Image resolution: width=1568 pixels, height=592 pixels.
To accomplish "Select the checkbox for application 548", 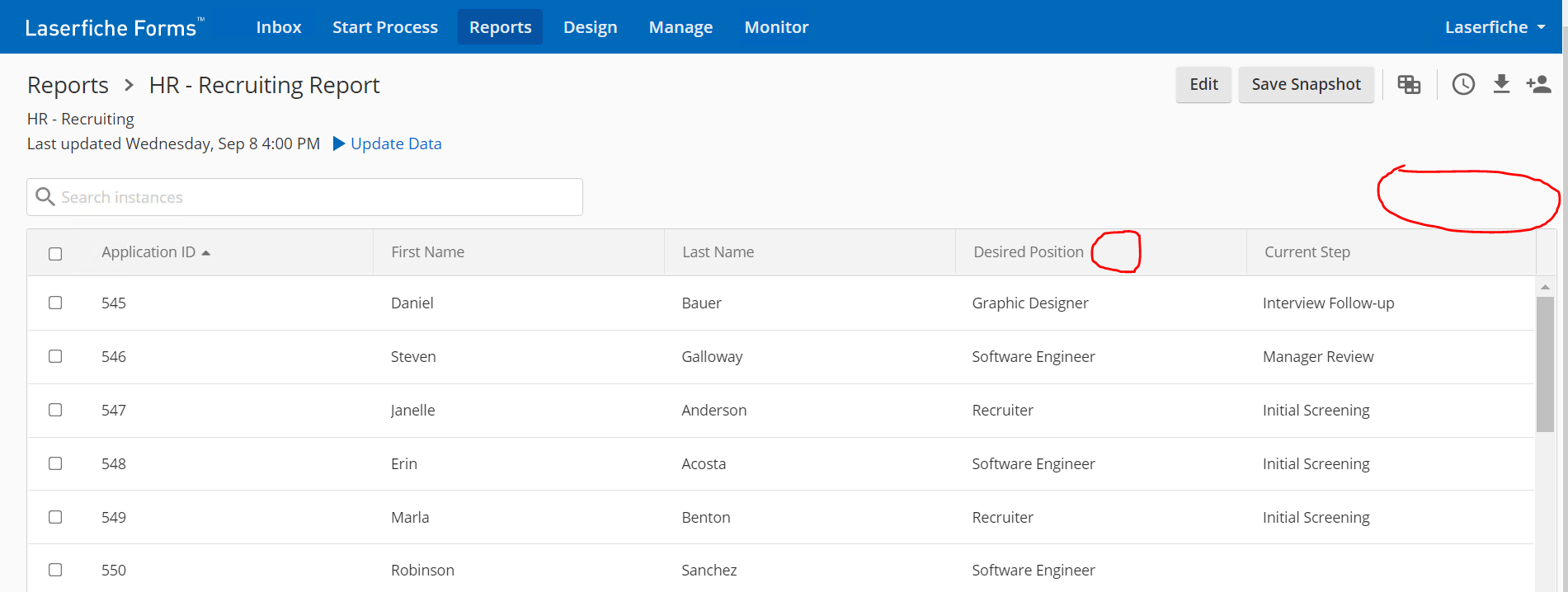I will pyautogui.click(x=55, y=463).
